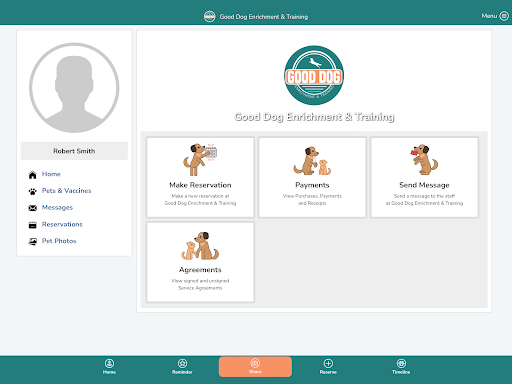Click "View signed and unsigned" description
This screenshot has height=384, width=512.
click(x=200, y=281)
